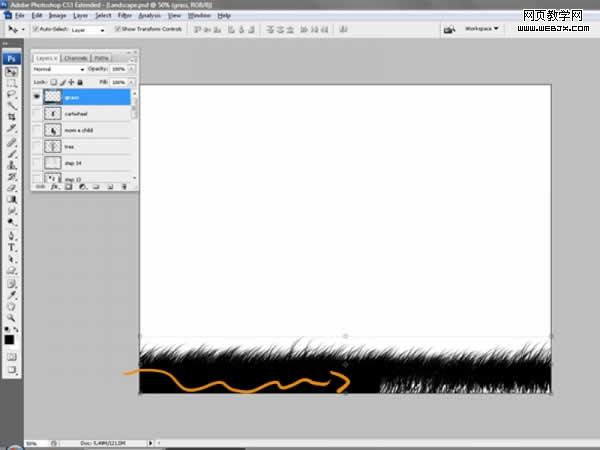The image size is (600, 450).
Task: Select the Slice tool
Action: [x=11, y=128]
